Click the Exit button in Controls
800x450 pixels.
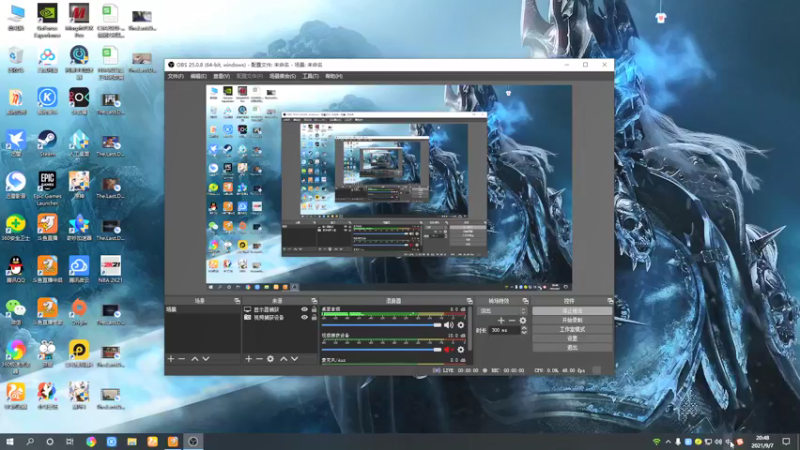click(x=572, y=347)
